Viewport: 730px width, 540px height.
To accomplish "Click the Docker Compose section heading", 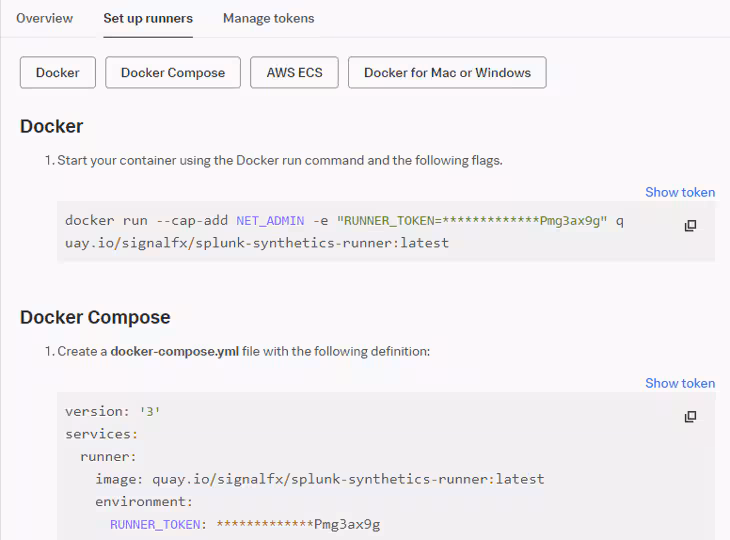I will pos(95,317).
